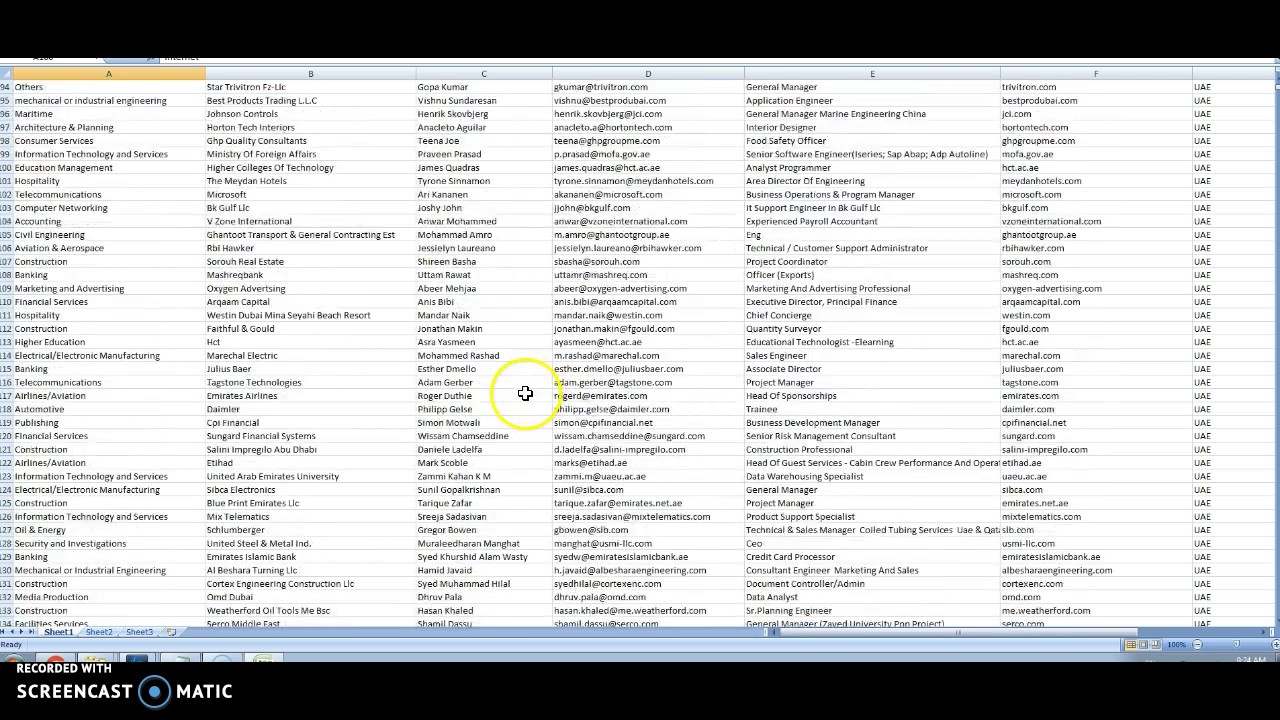Select cell 'Gopa Kumar'
Screen dimensions: 1280x720
click(442, 87)
